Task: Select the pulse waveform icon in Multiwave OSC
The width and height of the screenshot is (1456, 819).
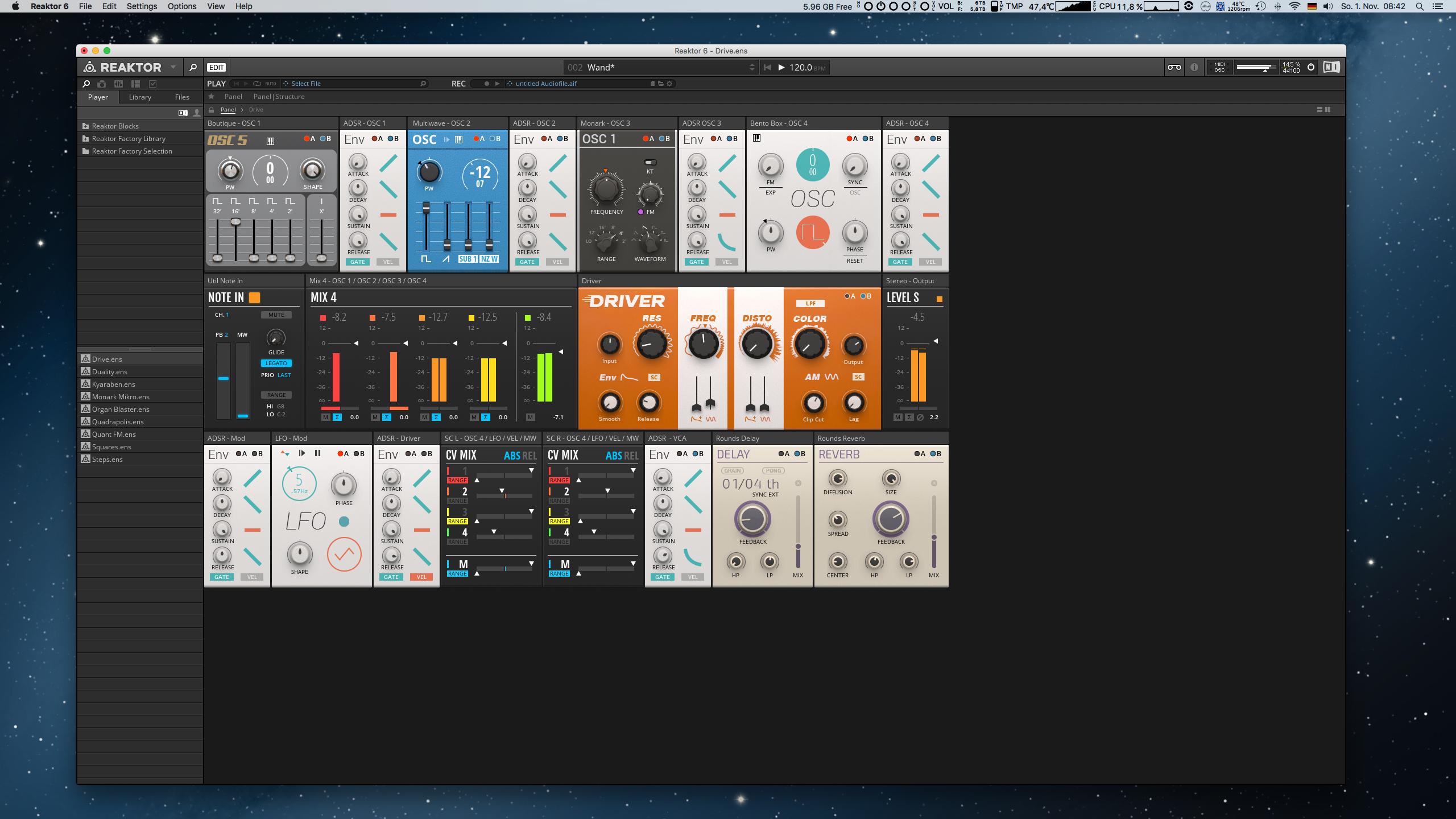Action: 426,259
